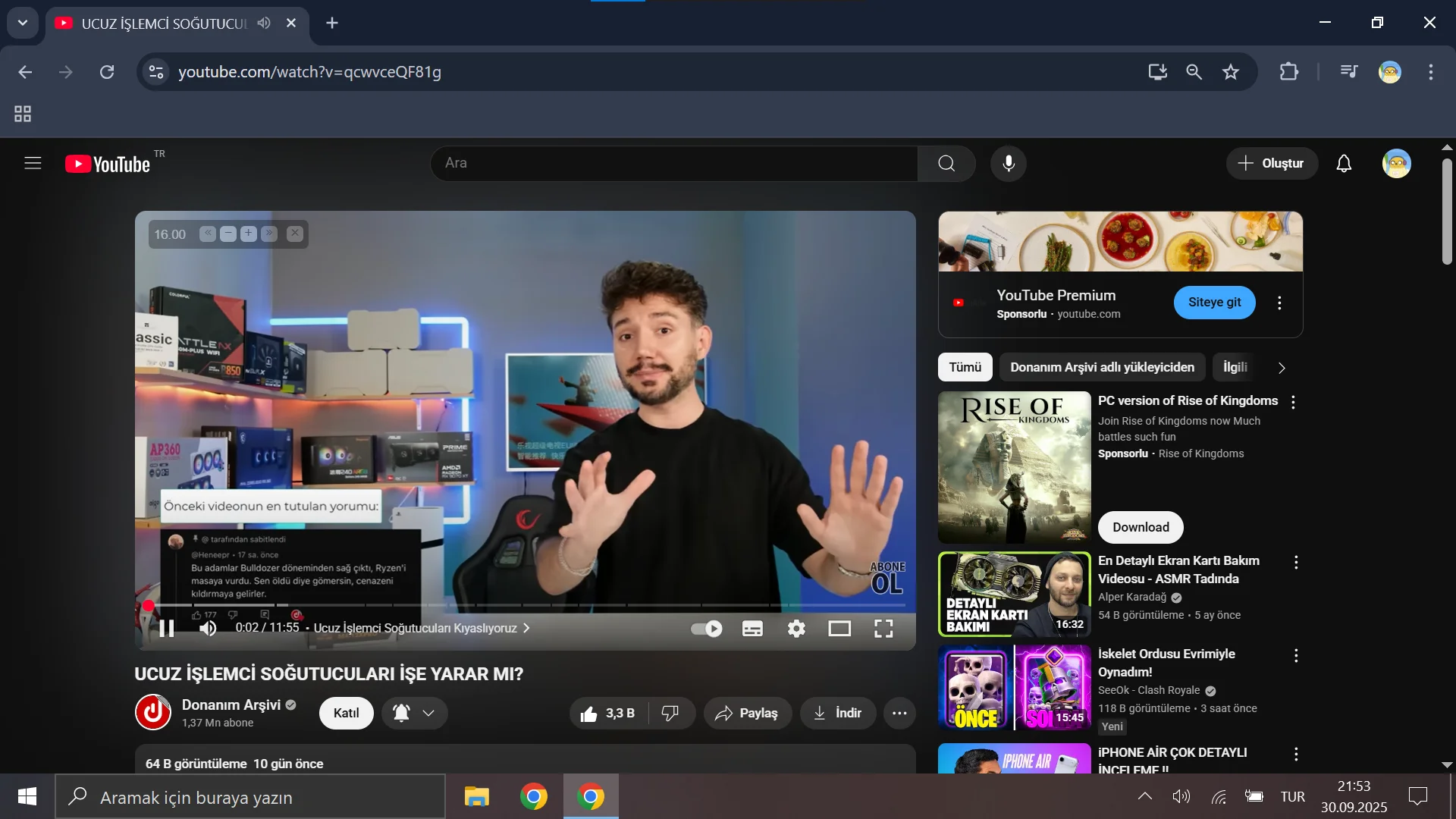Viewport: 1456px width, 819px height.
Task: Expand the chapter 'Ucuz İşlemci Soğutucuları Kıyaslıyoruz'
Action: coord(525,629)
